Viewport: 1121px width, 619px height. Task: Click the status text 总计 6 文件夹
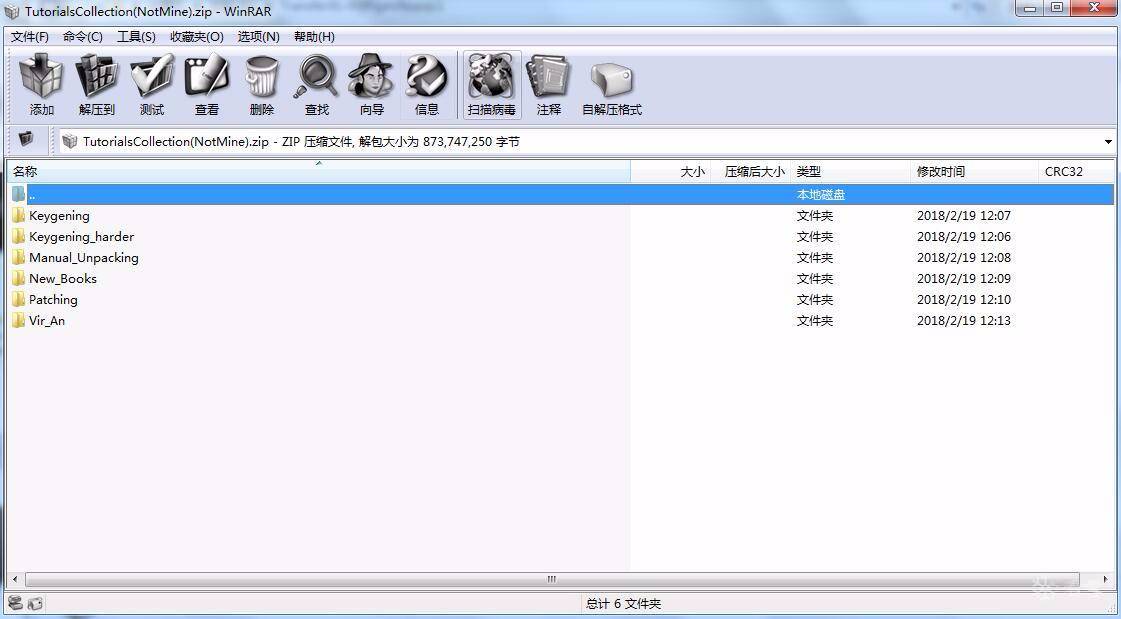coord(623,604)
